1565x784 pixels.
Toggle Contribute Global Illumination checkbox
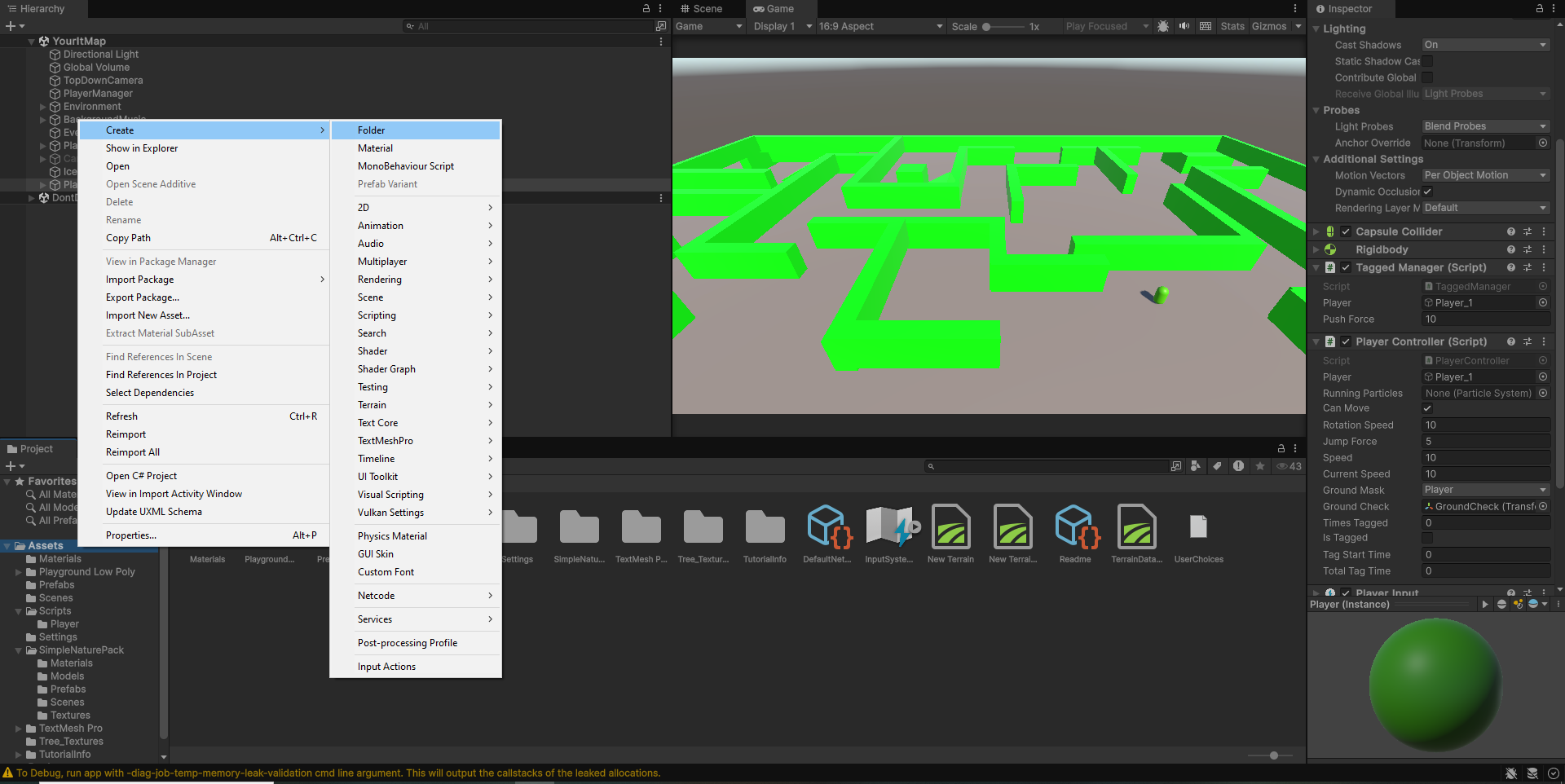[x=1427, y=77]
